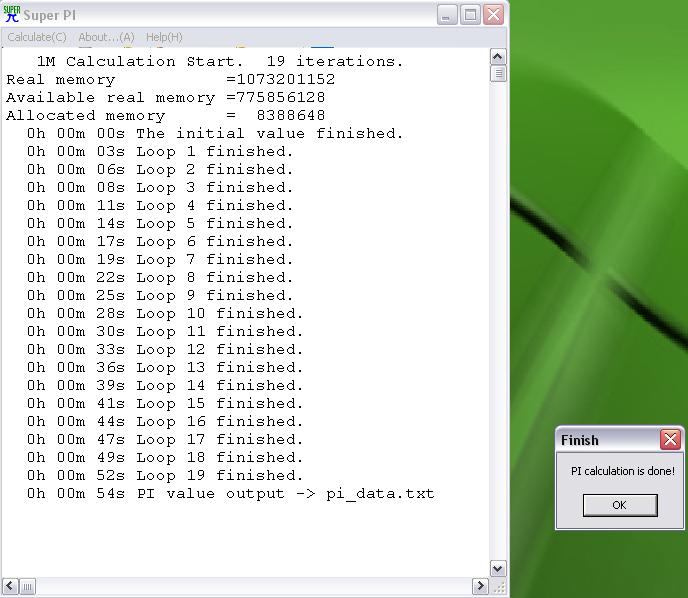Click 'The initial value finished.' line
688x598 pixels.
215,133
